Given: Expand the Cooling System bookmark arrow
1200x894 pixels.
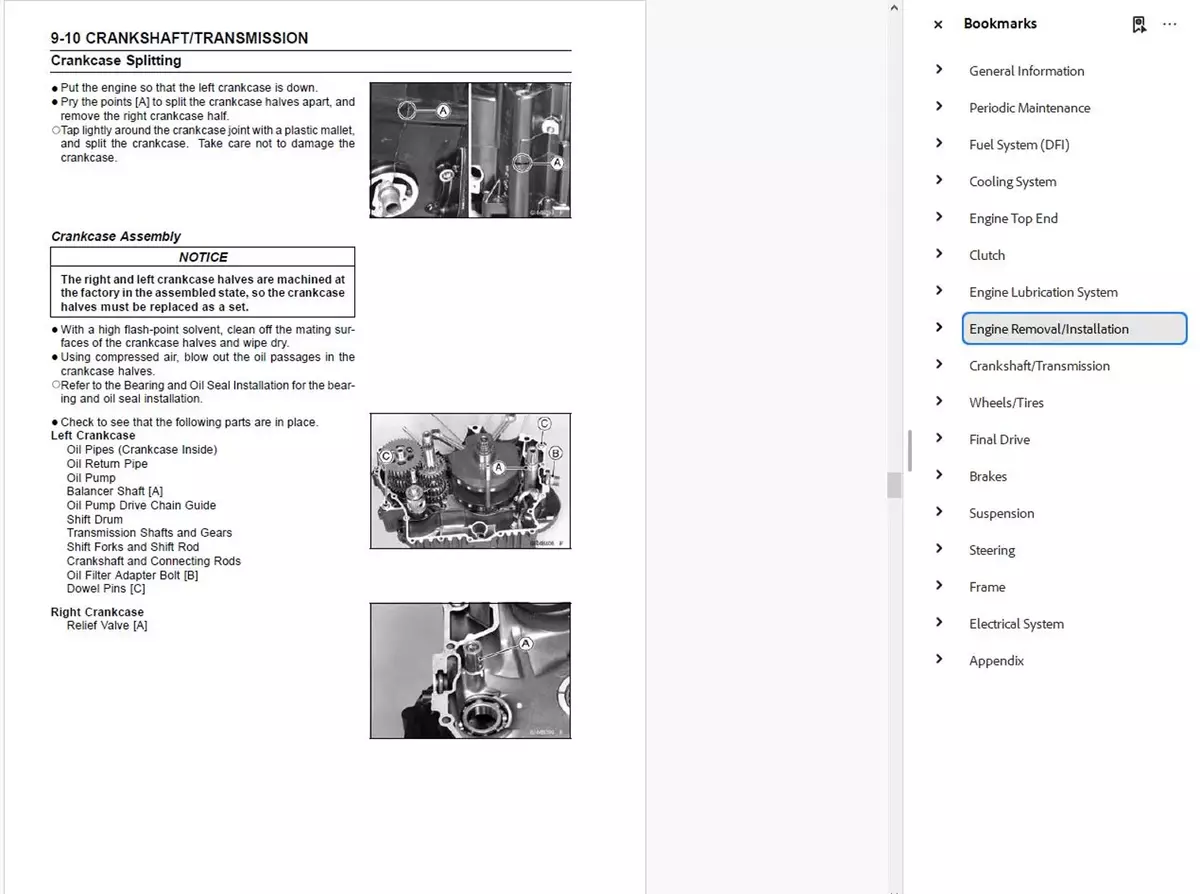Looking at the screenshot, I should (x=939, y=181).
